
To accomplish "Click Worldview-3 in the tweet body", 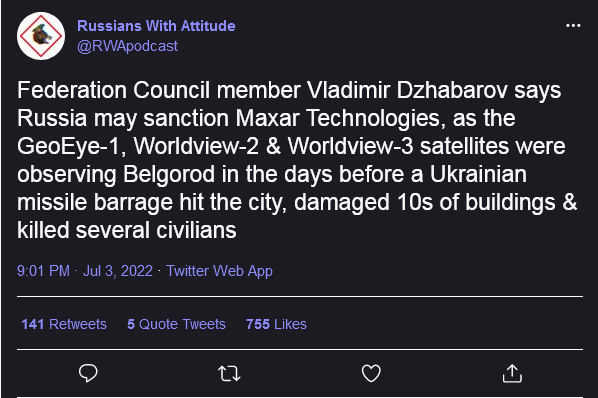I will click(x=350, y=146).
